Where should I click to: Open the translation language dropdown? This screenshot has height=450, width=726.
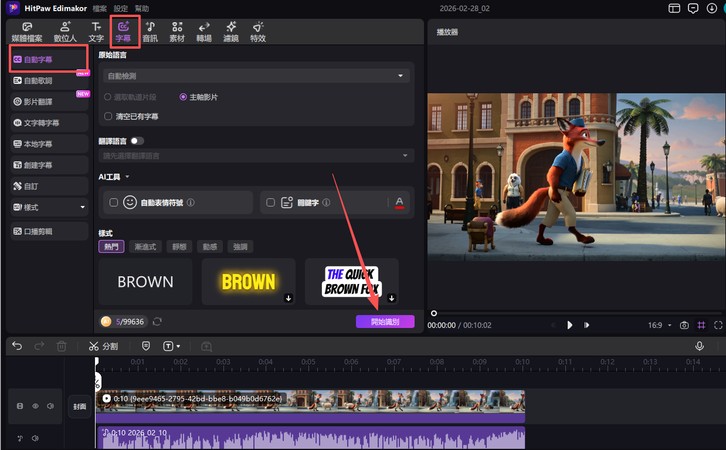pyautogui.click(x=256, y=156)
